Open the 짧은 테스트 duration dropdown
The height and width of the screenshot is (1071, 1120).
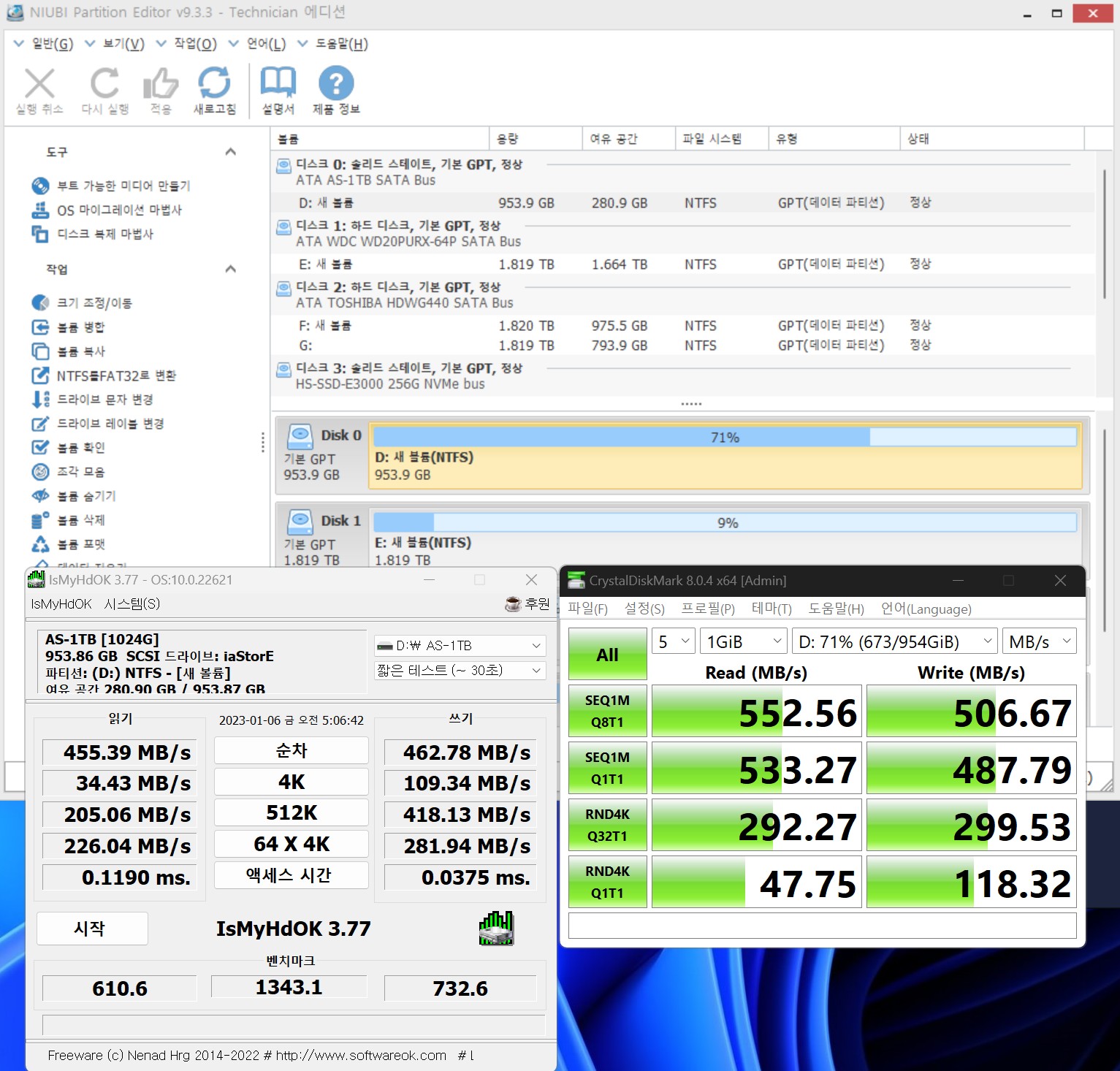point(460,670)
